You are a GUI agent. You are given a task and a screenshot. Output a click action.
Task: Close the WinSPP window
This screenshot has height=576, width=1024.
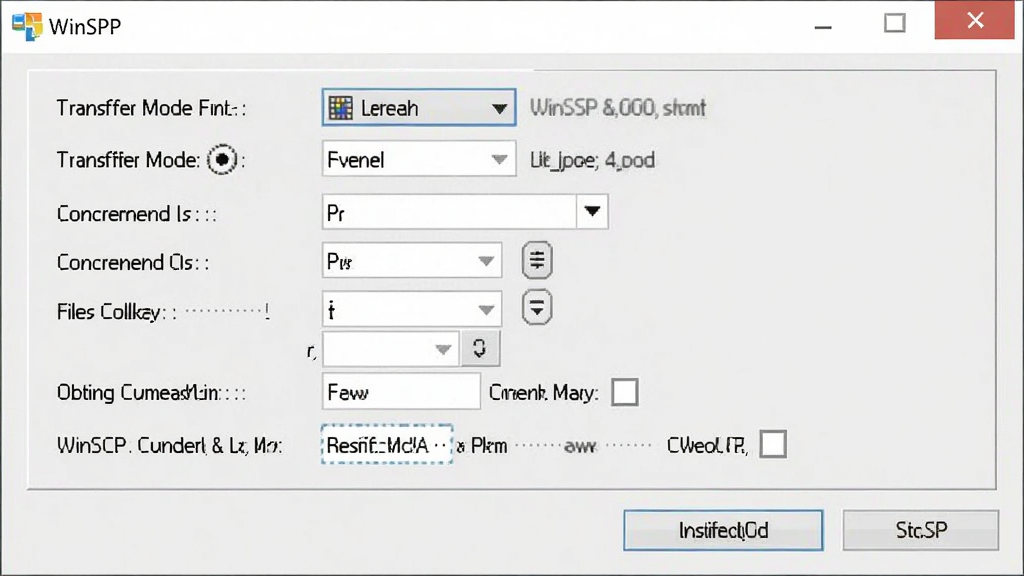coord(974,21)
